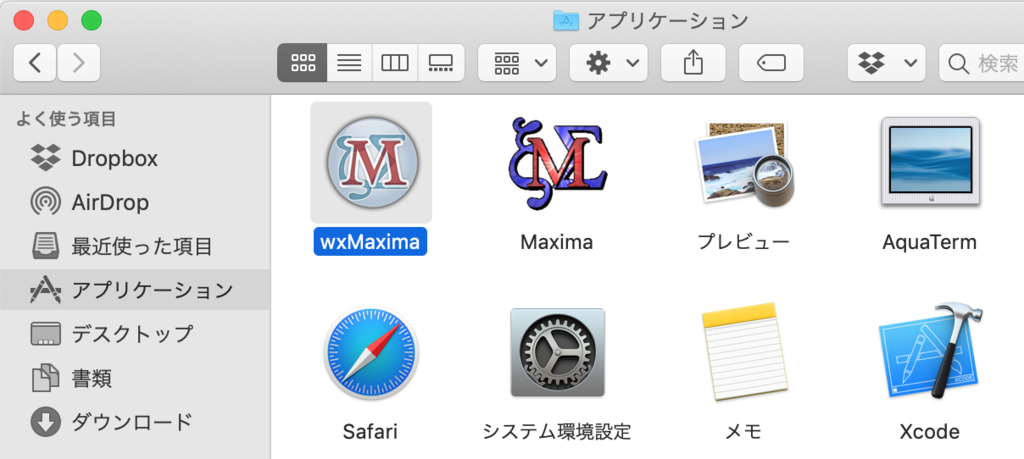Click the メモ name label
1024x459 pixels.
tap(743, 432)
